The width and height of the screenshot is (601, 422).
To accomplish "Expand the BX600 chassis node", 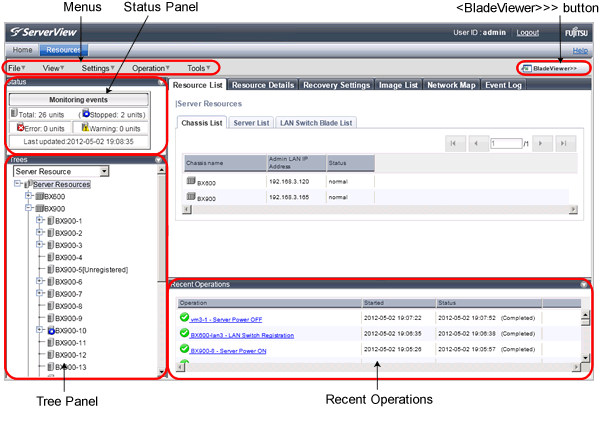I will (x=28, y=196).
